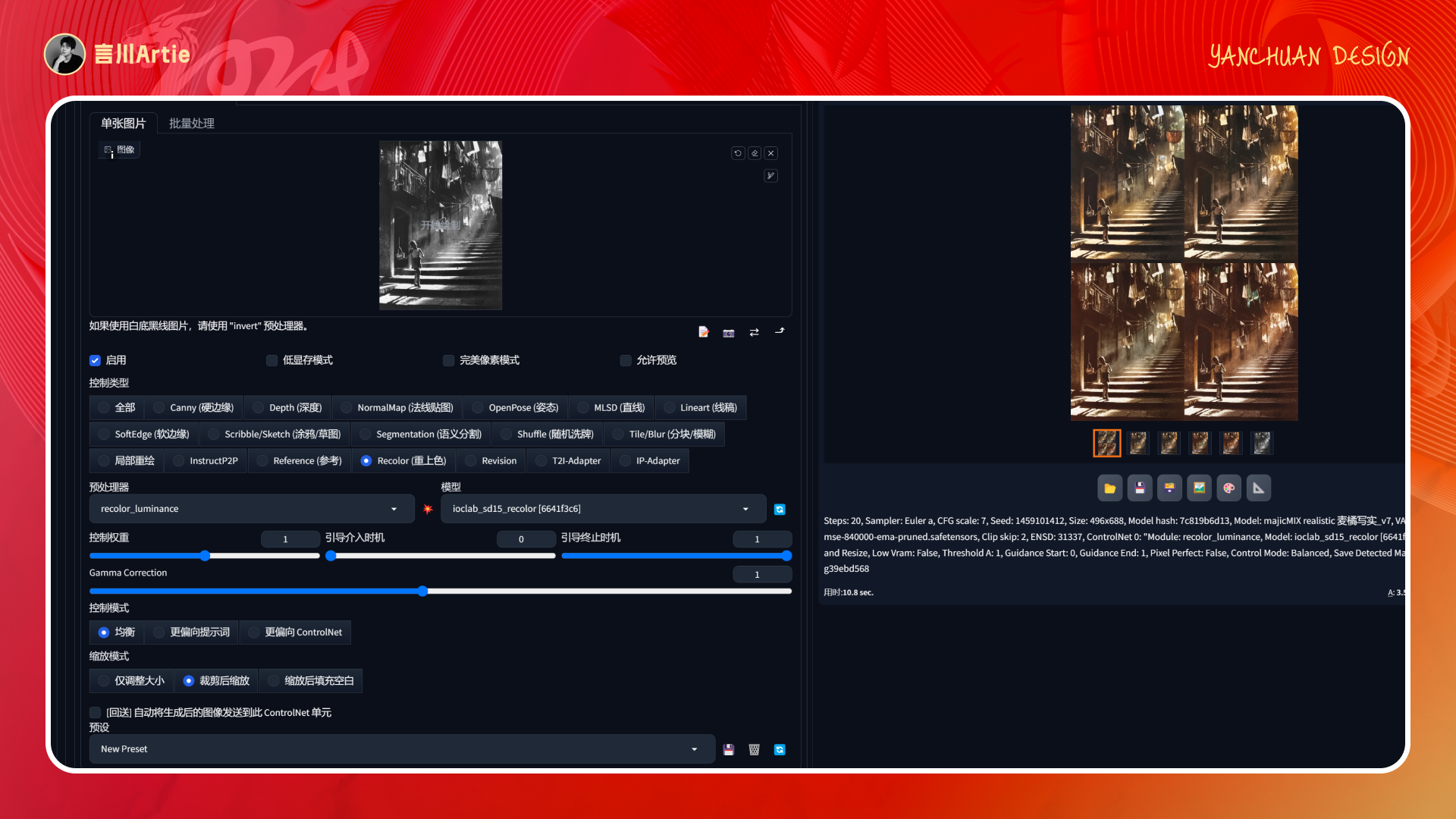Switch to the 批量处理 tab
The width and height of the screenshot is (1456, 819).
[x=191, y=124]
